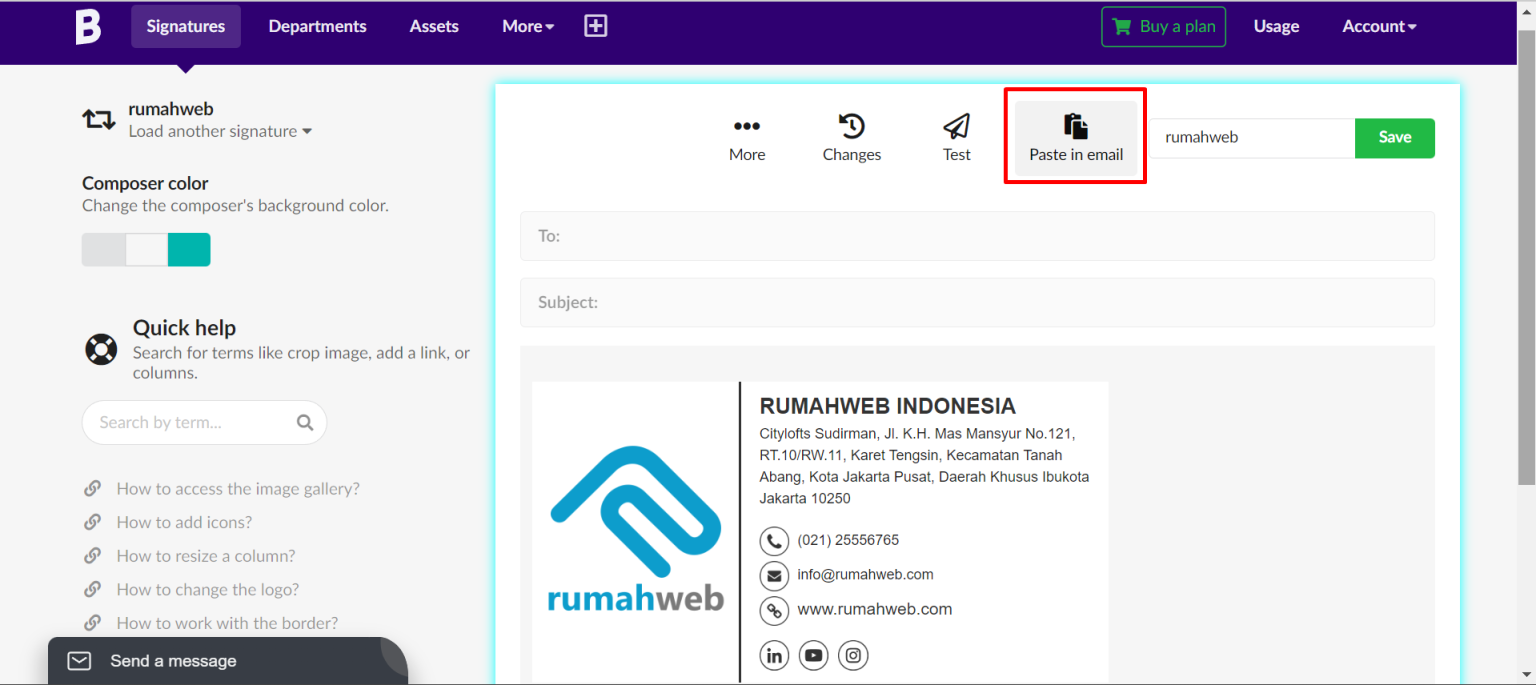Click the YouTube social icon

point(814,656)
